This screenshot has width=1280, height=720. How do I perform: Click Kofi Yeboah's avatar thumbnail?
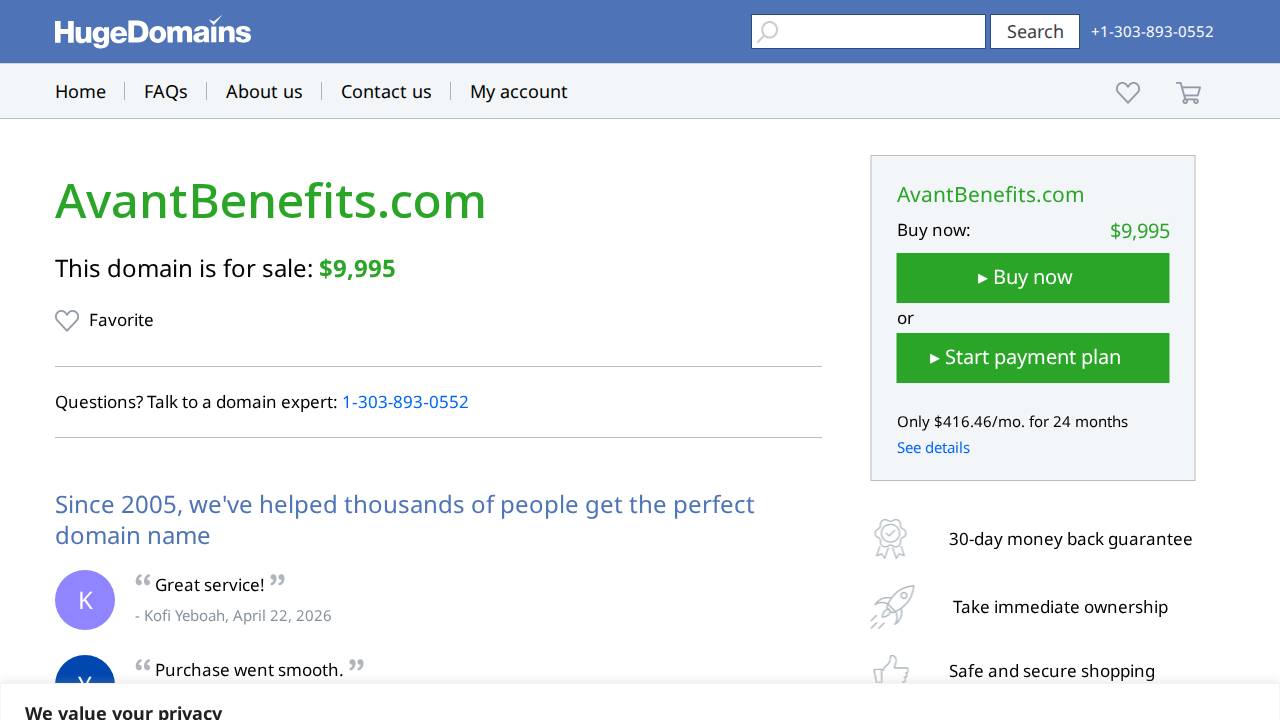coord(85,600)
